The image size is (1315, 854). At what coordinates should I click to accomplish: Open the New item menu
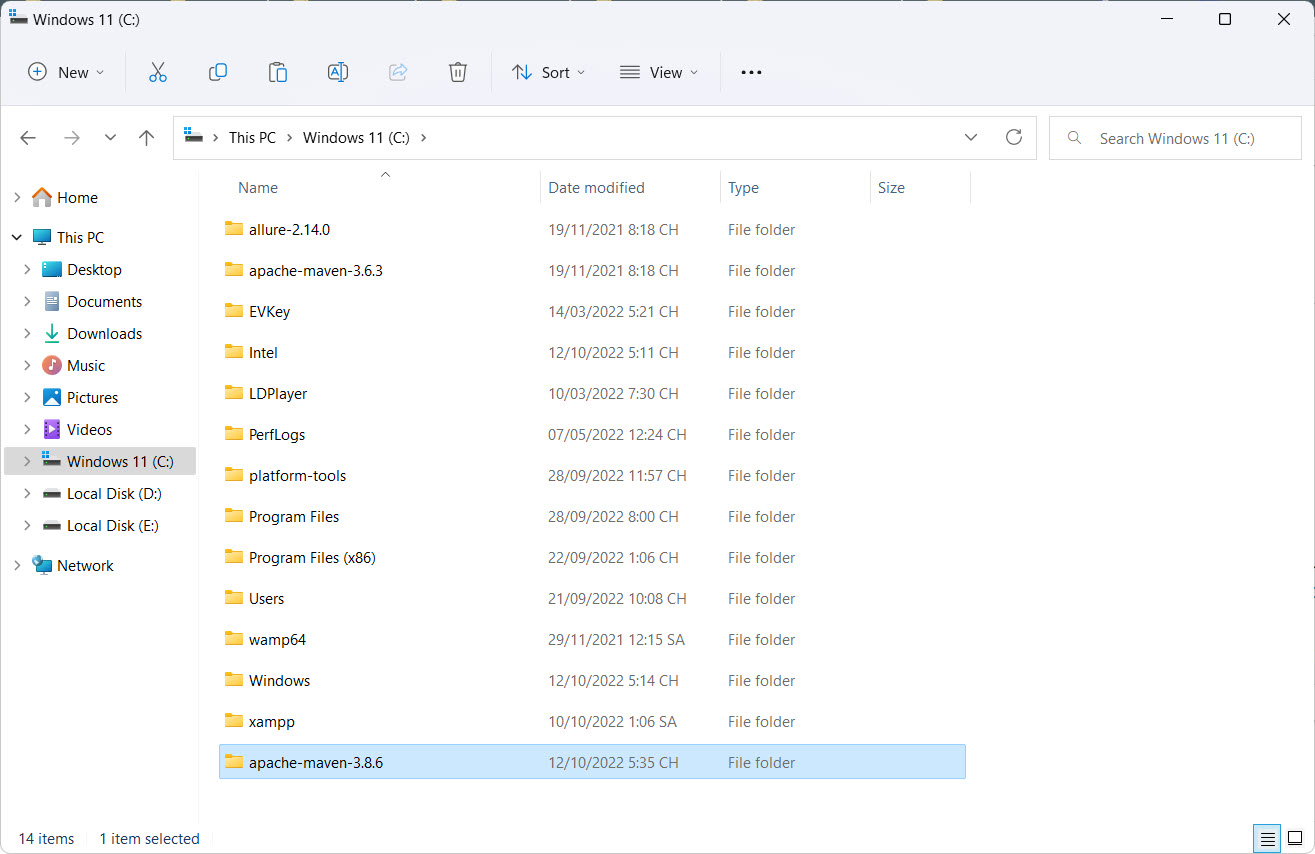click(66, 72)
